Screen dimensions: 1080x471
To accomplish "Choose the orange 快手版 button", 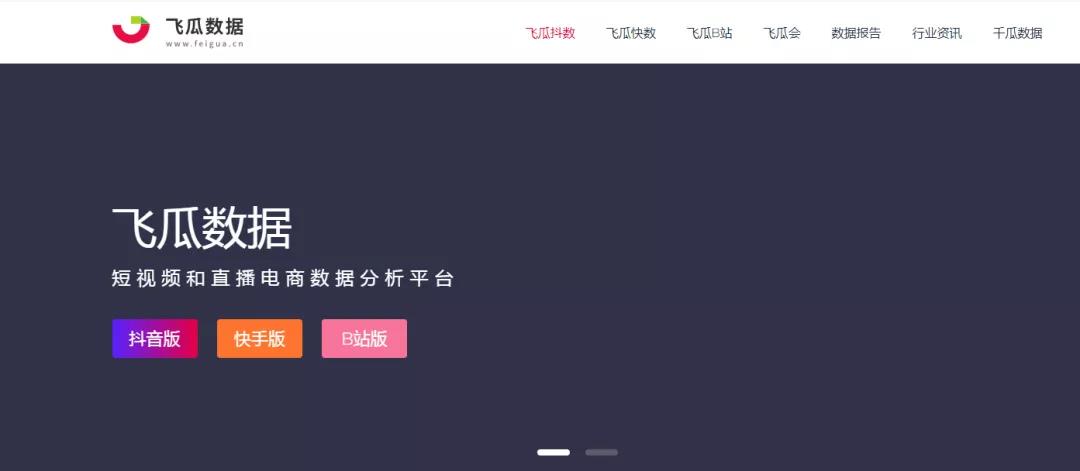I will tap(260, 338).
